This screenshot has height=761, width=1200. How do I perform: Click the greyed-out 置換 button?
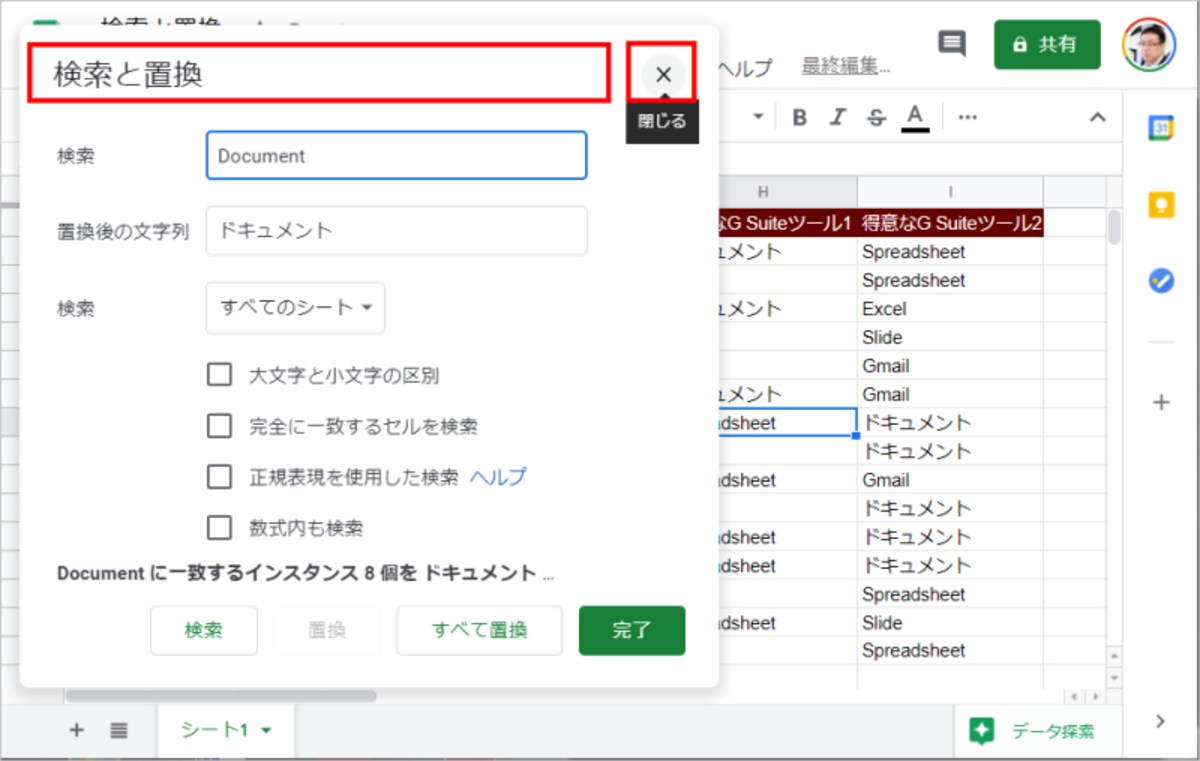click(327, 630)
